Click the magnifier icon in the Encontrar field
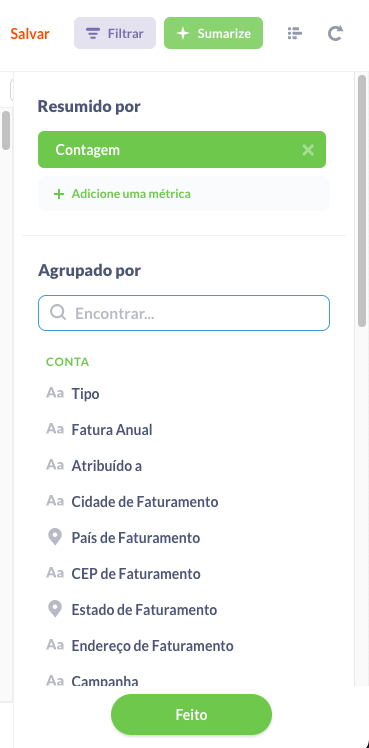 (x=58, y=313)
